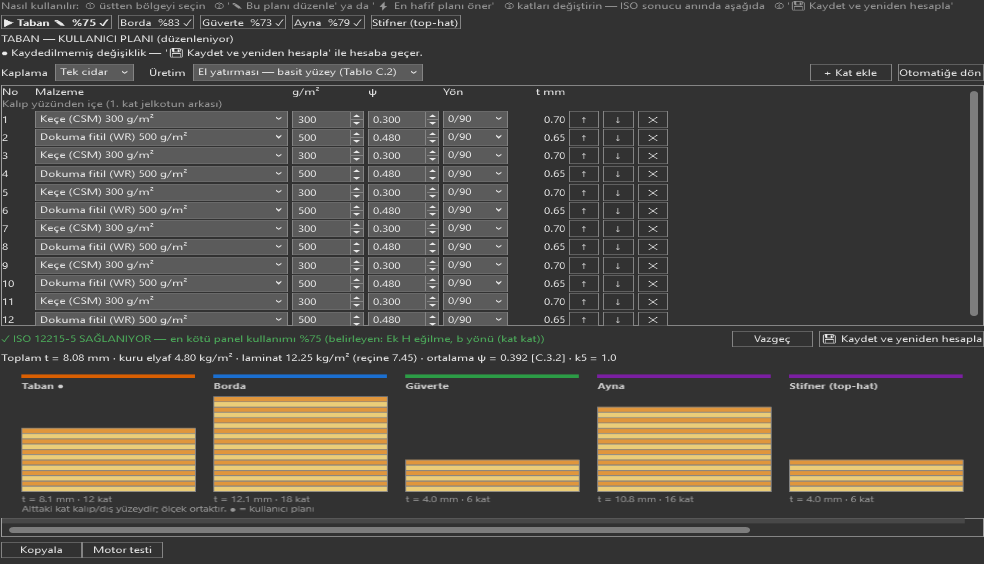The image size is (984, 564).
Task: Remove layer 8 using X icon
Action: click(653, 247)
